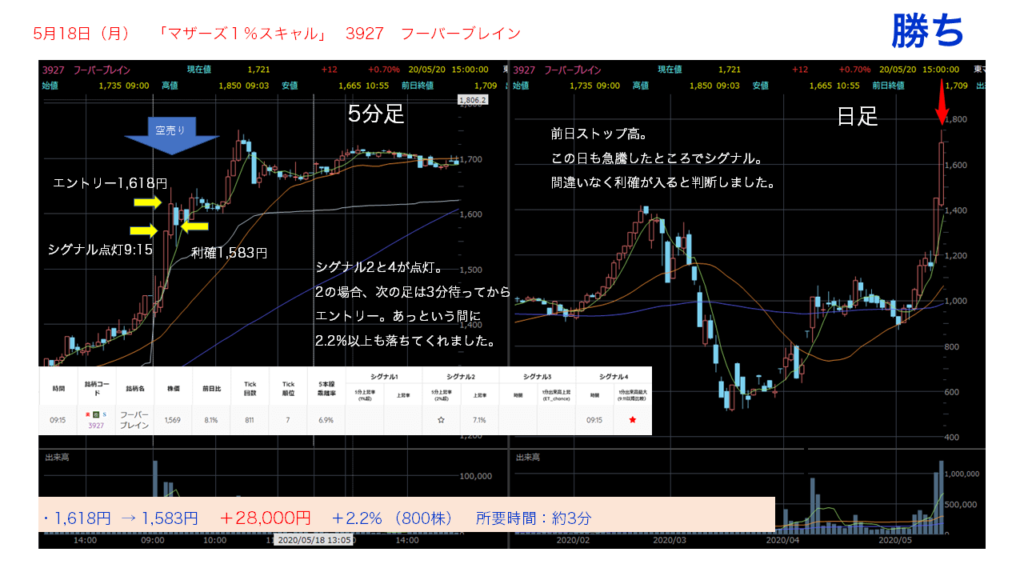Click the 1,600 price axis label on 5分足 chart
The image size is (1024, 576).
click(472, 214)
